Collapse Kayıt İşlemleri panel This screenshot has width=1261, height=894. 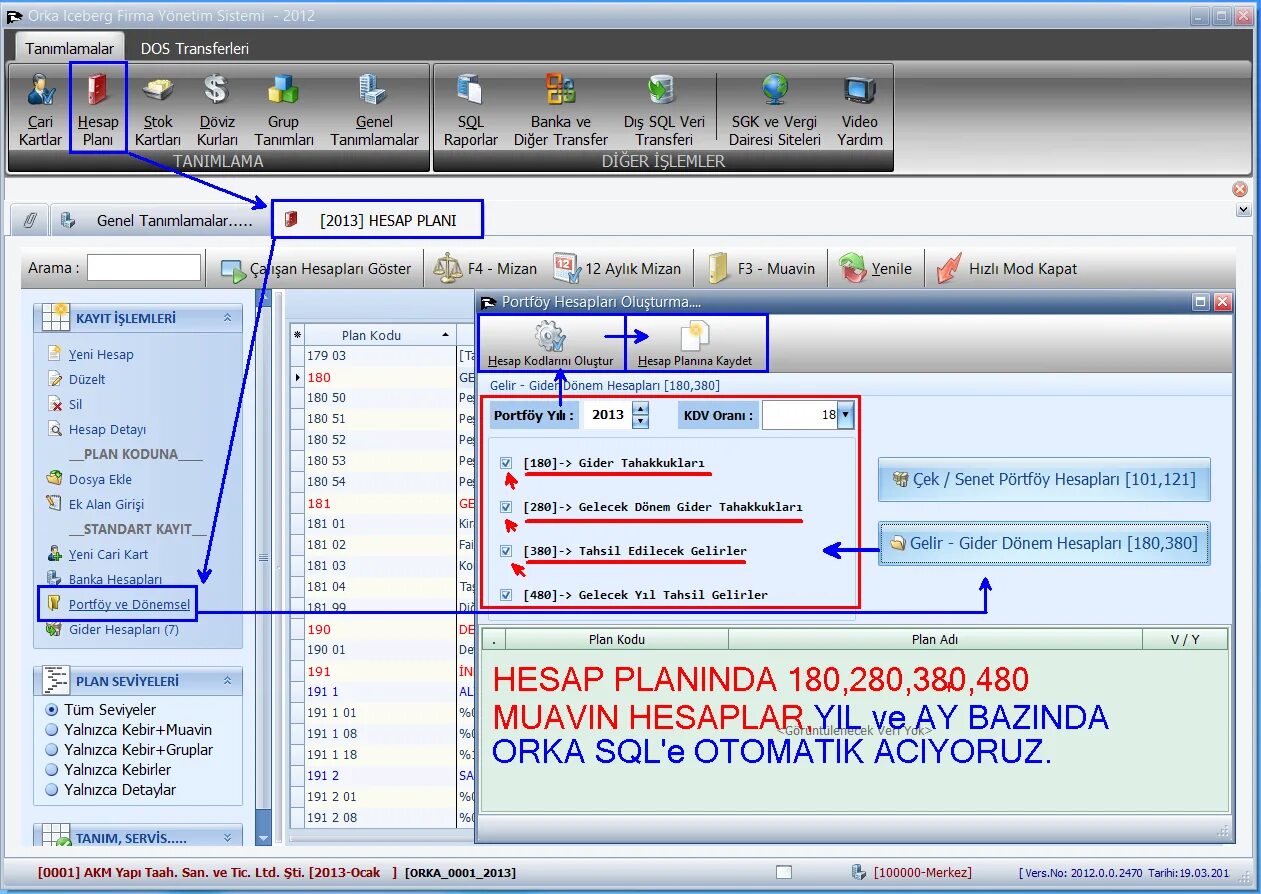[x=227, y=318]
